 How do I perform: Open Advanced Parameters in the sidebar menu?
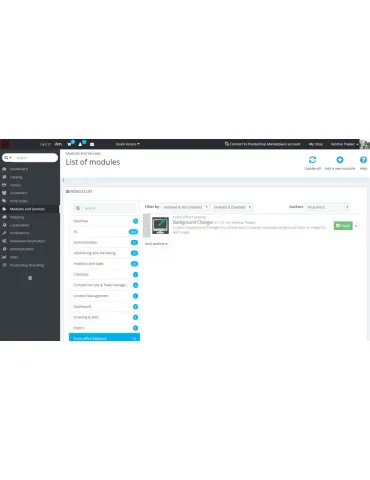[27, 241]
